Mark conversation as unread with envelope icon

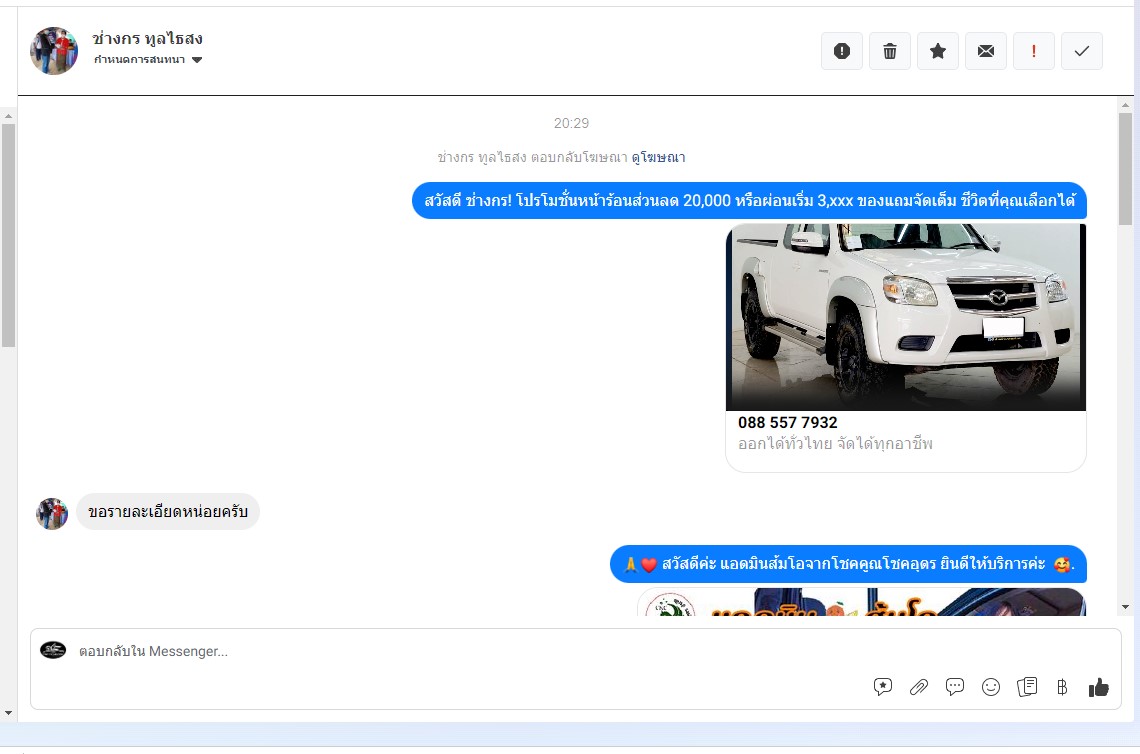coord(985,51)
